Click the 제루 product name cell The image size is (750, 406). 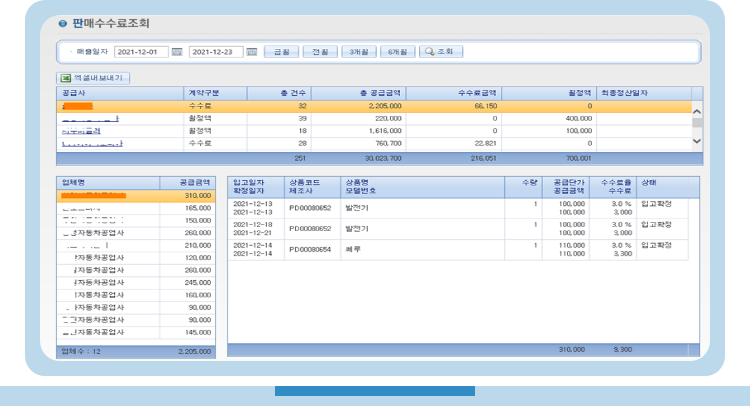[x=353, y=250]
